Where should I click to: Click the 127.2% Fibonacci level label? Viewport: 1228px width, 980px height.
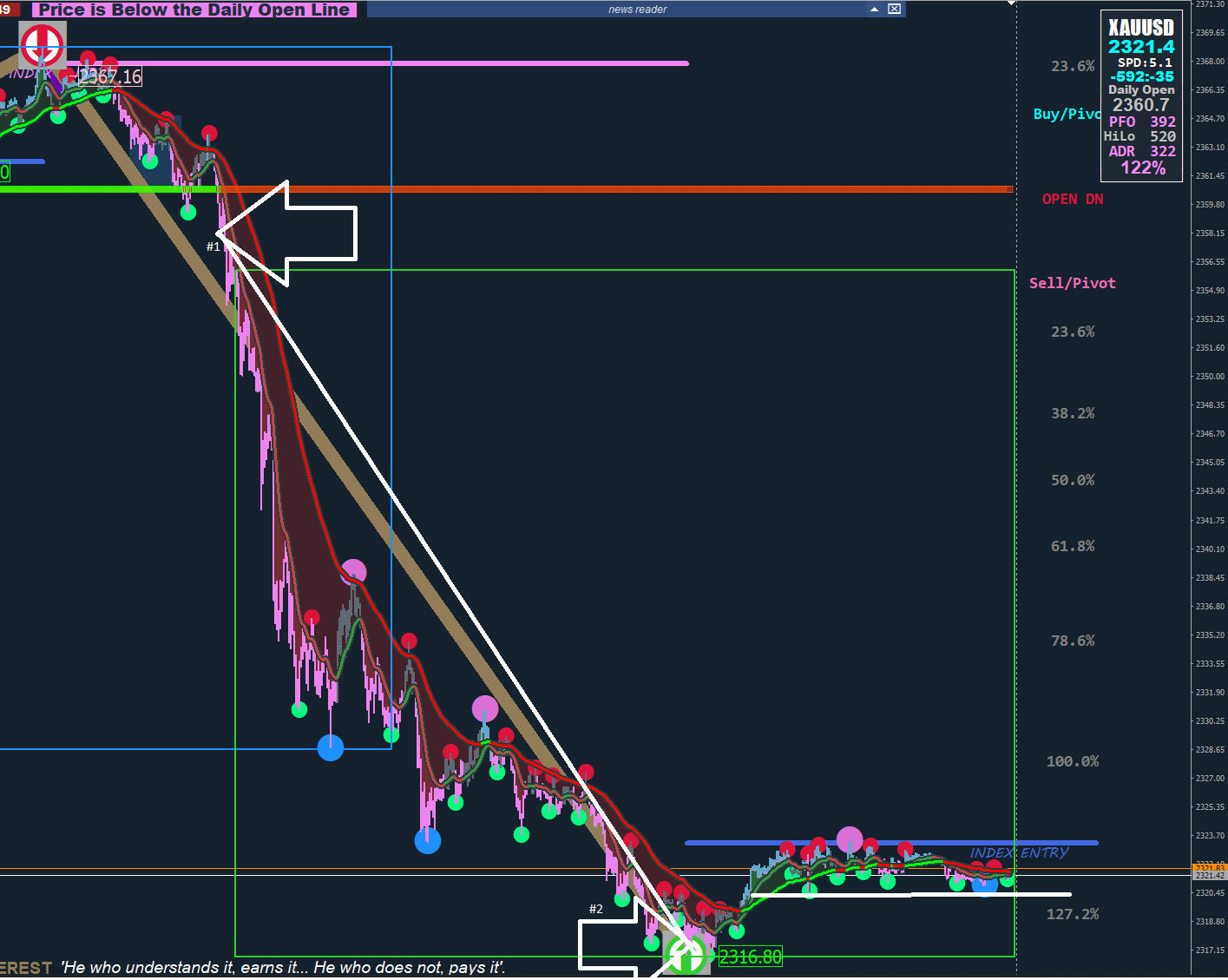[x=1073, y=914]
